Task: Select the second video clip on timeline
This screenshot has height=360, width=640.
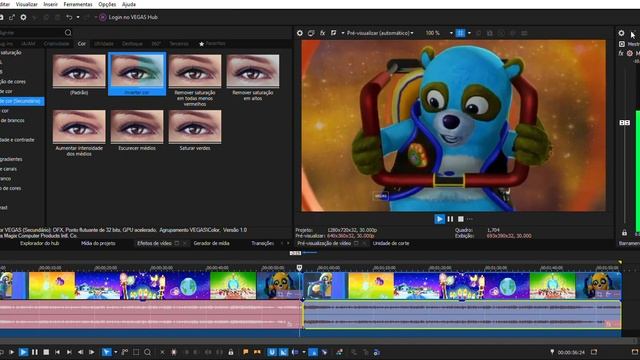Action: point(462,285)
